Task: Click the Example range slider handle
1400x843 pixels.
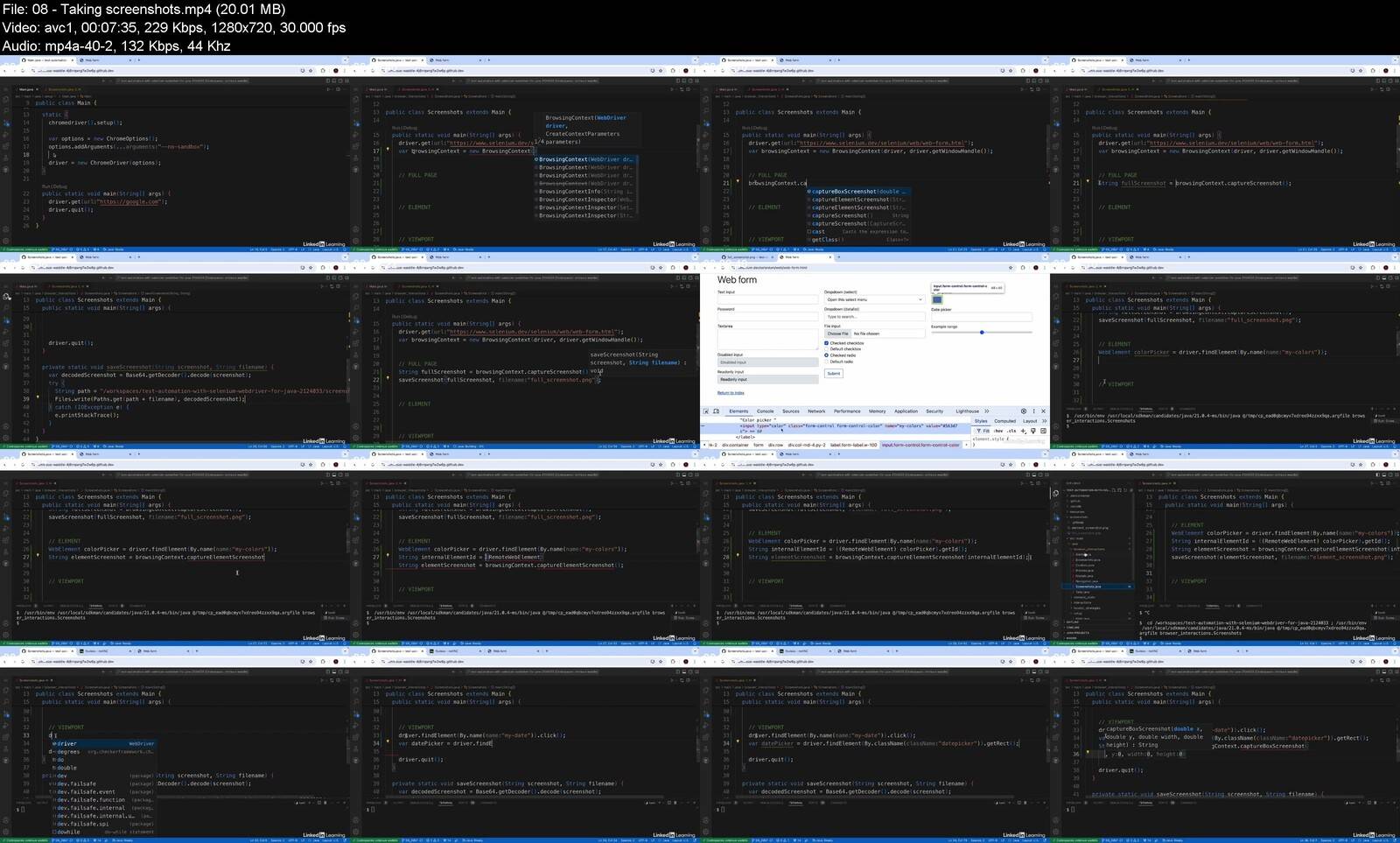Action: [982, 332]
